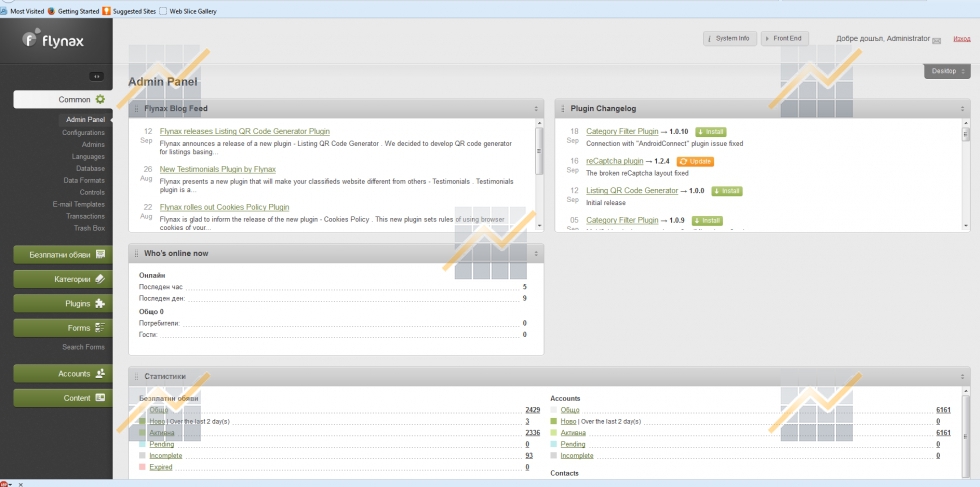Screen dimensions: 980x487
Task: Open Configurations in sidebar
Action: click(x=83, y=133)
